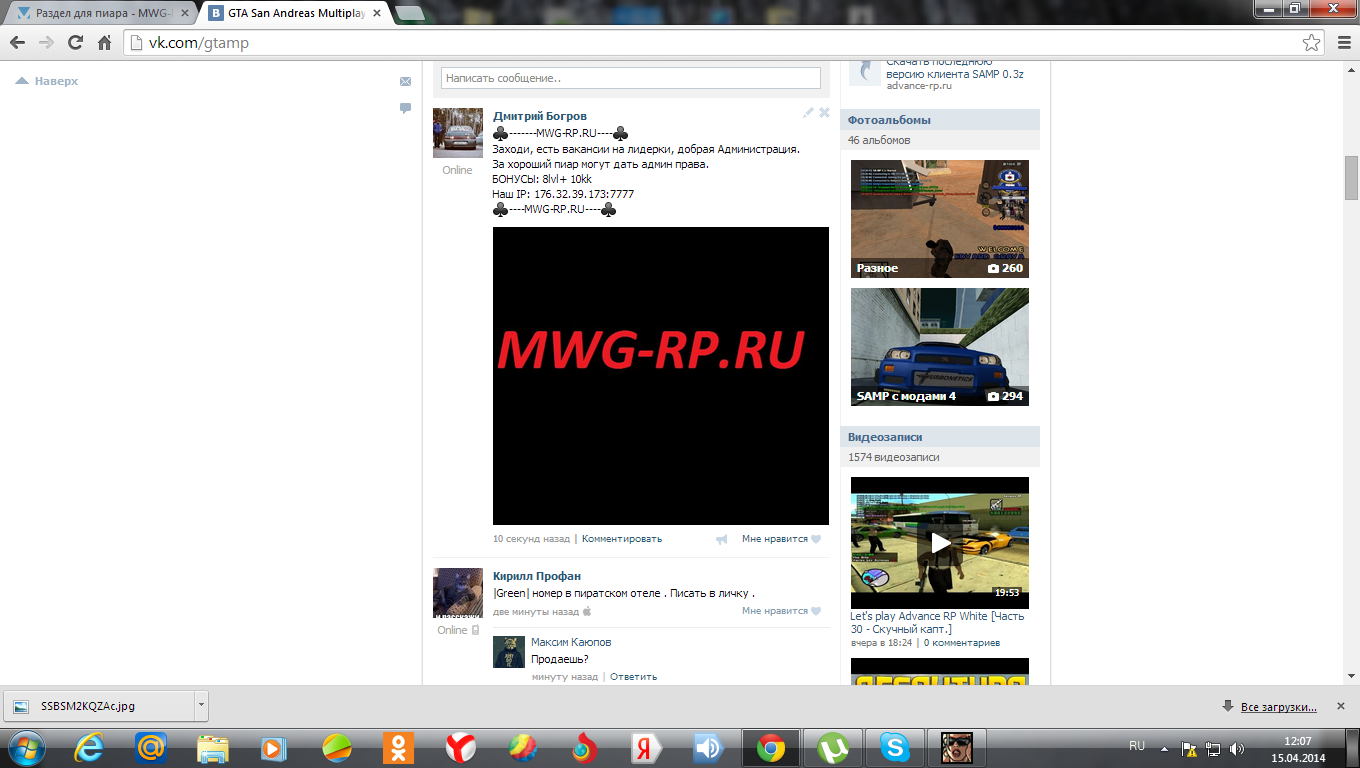
Task: Open the red Yandex browser taskbar icon
Action: coord(461,747)
